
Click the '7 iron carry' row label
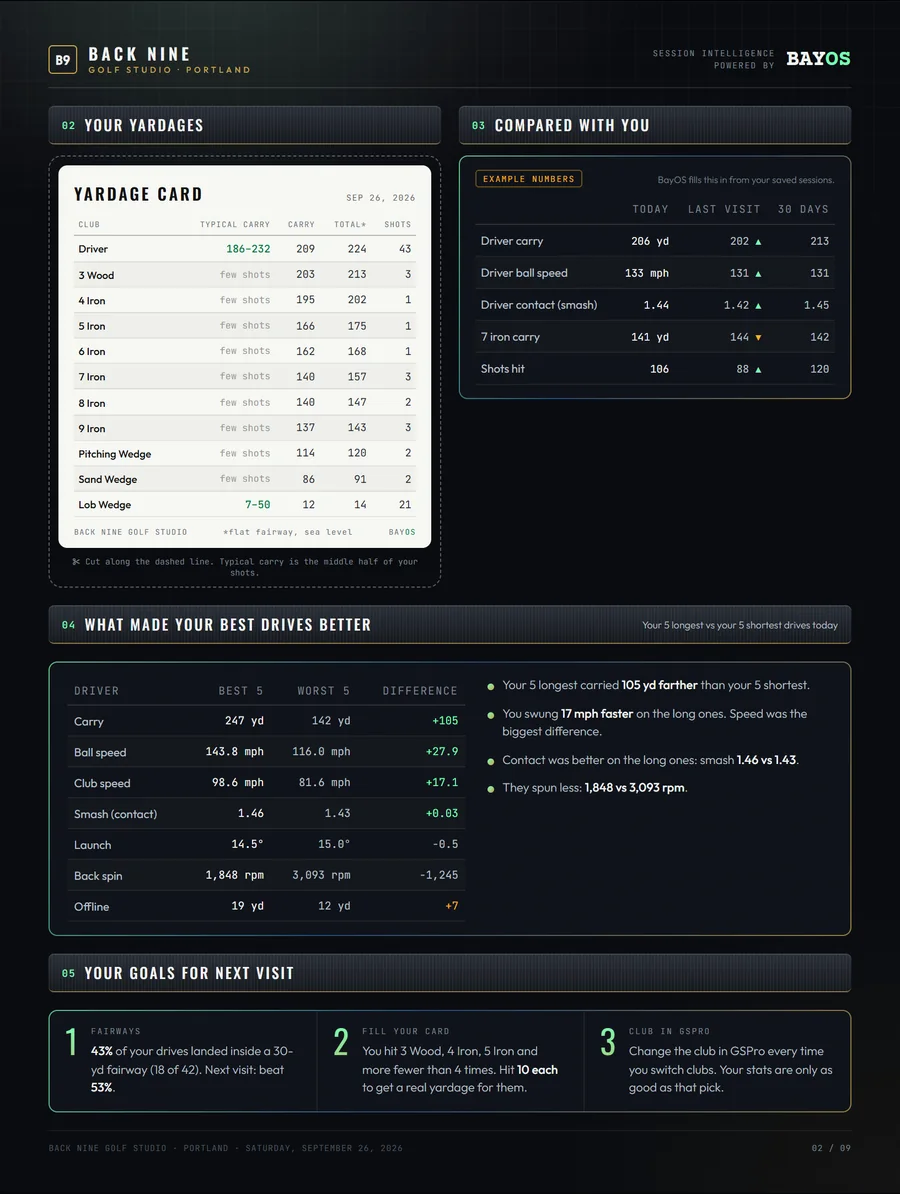(509, 337)
